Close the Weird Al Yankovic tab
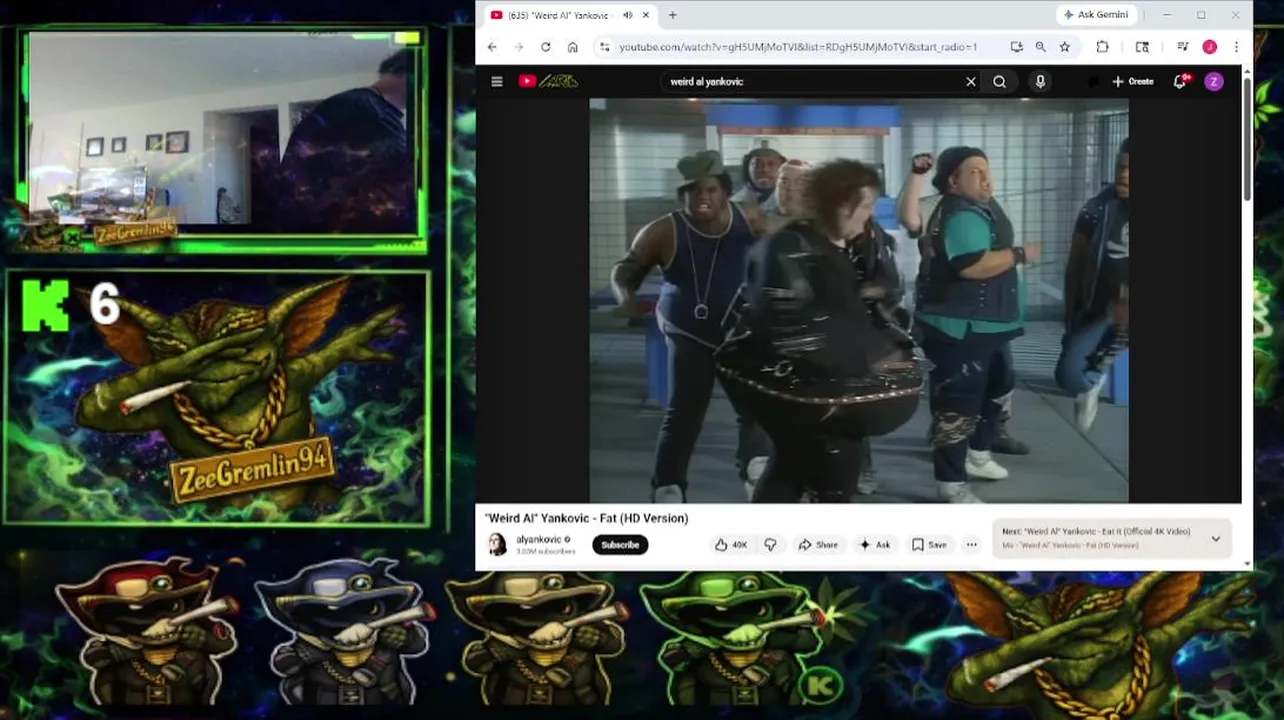The width and height of the screenshot is (1284, 720). [x=646, y=15]
